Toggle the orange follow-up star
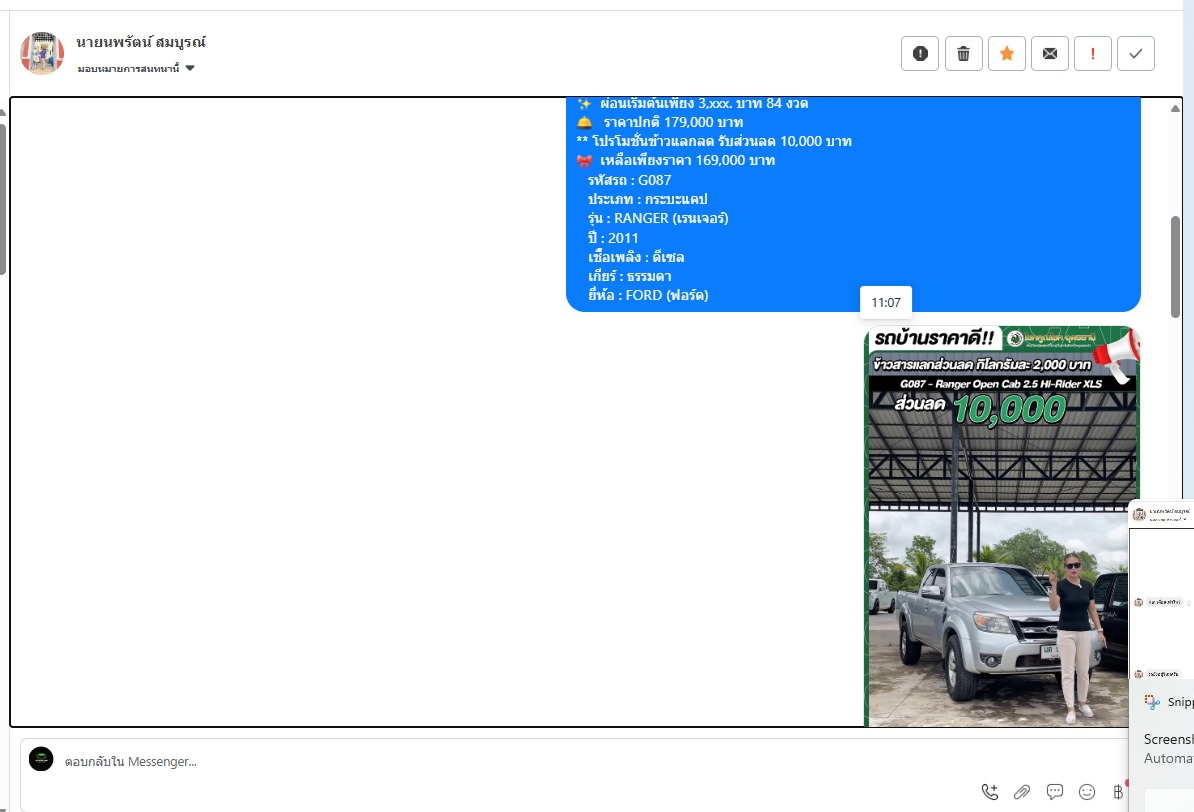The height and width of the screenshot is (812, 1194). point(1007,53)
